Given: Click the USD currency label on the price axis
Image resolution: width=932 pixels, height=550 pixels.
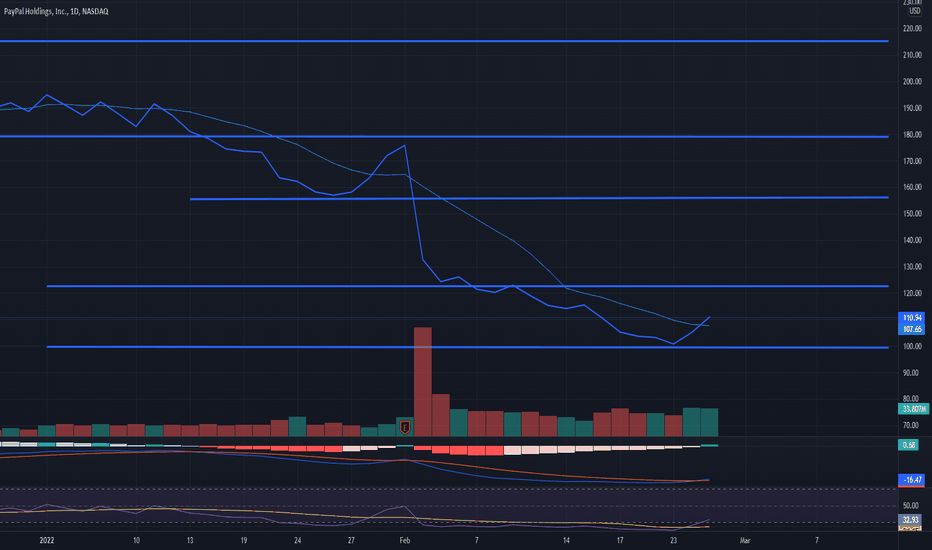Looking at the screenshot, I should (x=914, y=11).
